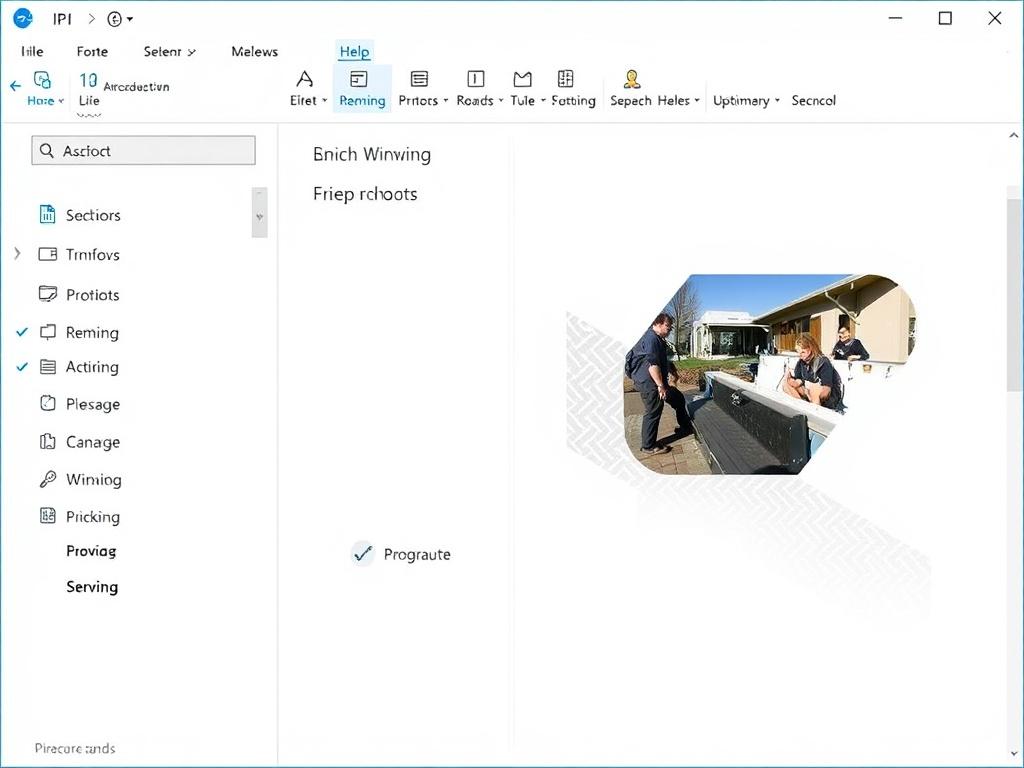Open the Tule dropdown arrow

coord(543,101)
